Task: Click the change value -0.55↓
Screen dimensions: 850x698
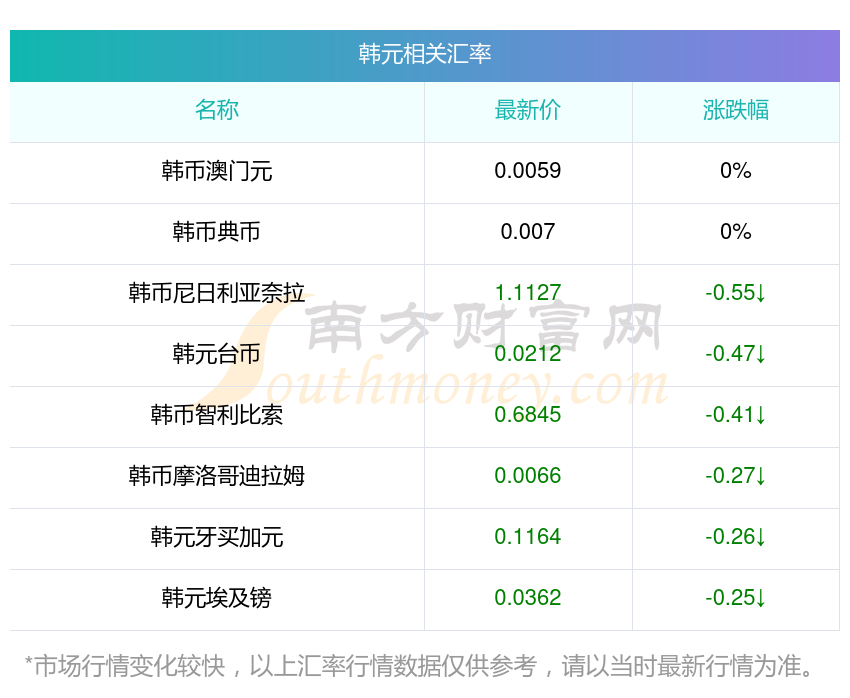Action: pos(736,293)
